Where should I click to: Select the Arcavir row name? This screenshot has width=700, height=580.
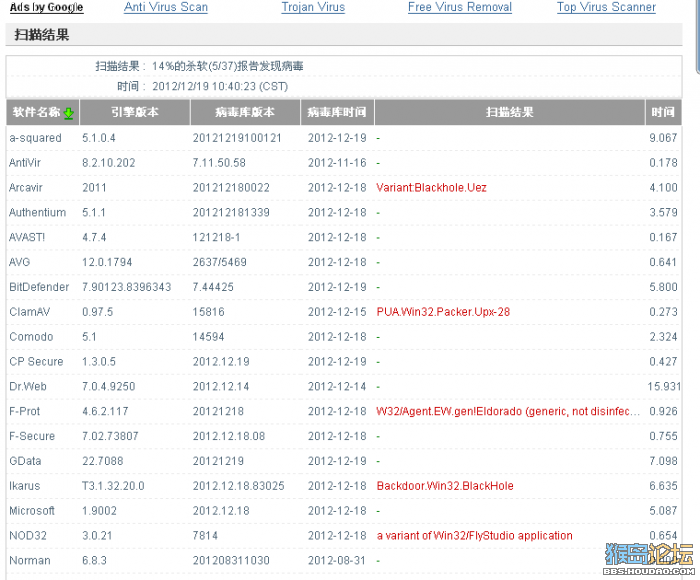[x=26, y=188]
